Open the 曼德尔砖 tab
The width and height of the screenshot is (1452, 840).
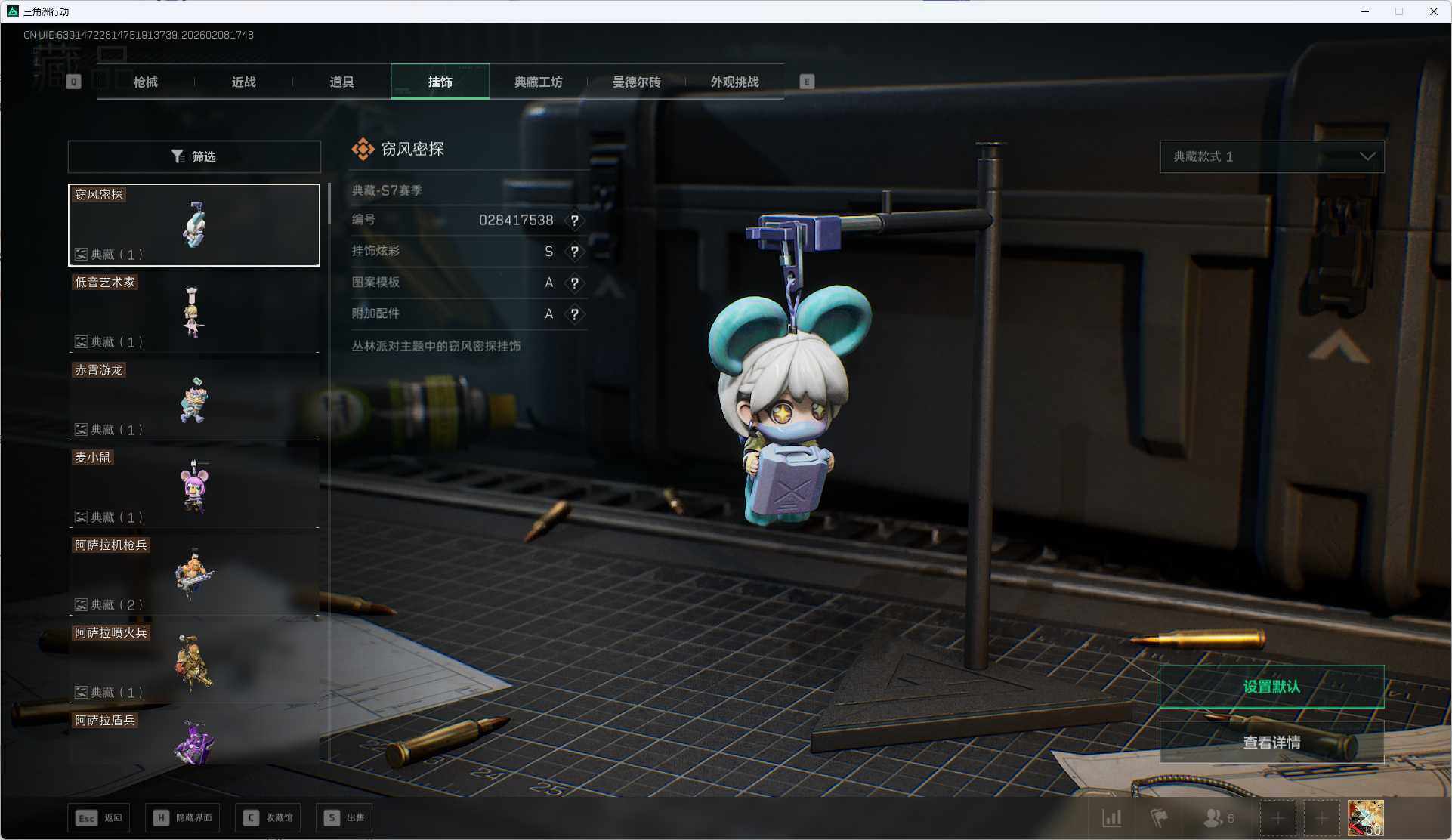(636, 82)
